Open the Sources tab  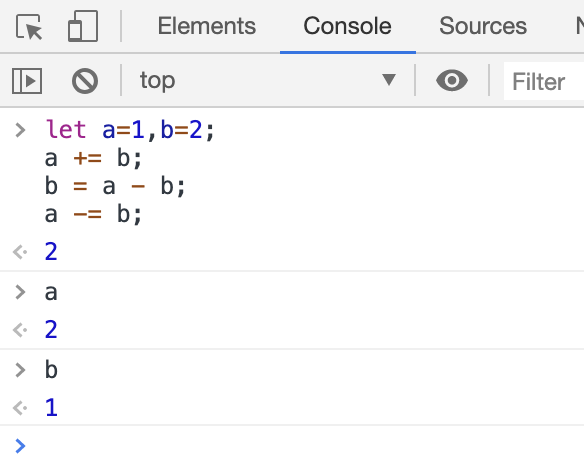point(483,26)
